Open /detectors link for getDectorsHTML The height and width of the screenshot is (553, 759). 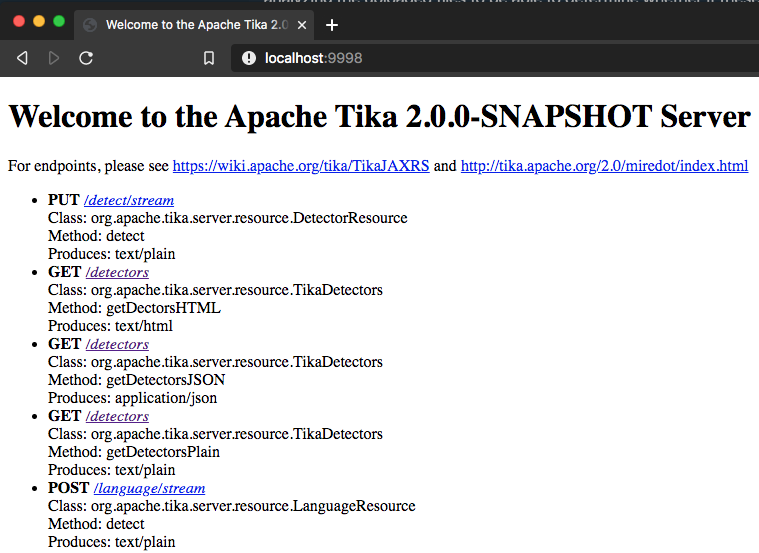(117, 272)
